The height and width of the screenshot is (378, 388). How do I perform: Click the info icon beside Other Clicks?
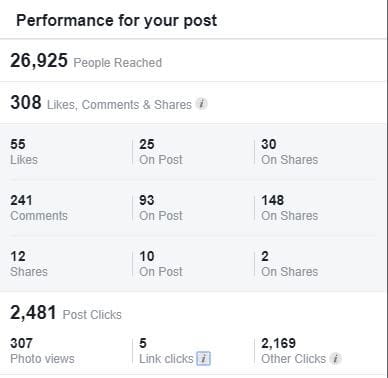coord(335,359)
